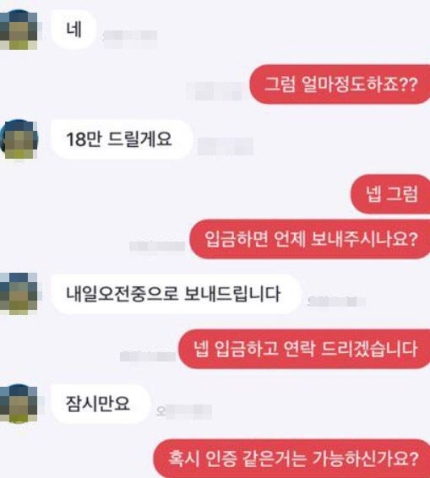Click the blurred timestamp beside '입금하면 언제 보내주시나요?'
This screenshot has height=478, width=430.
coord(157,246)
